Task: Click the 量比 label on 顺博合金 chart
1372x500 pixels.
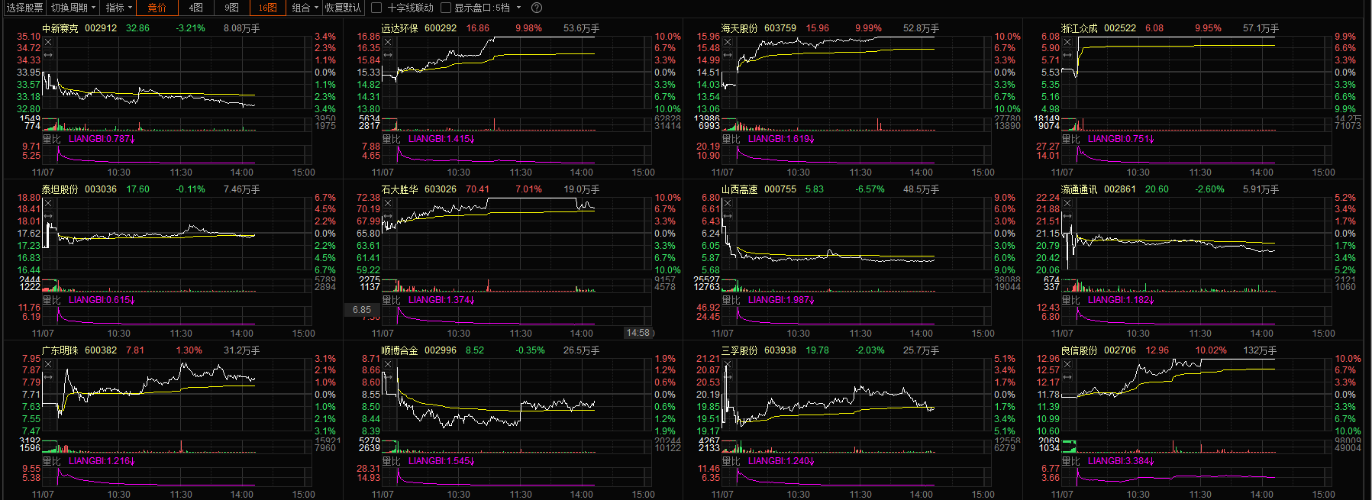Action: coord(391,461)
